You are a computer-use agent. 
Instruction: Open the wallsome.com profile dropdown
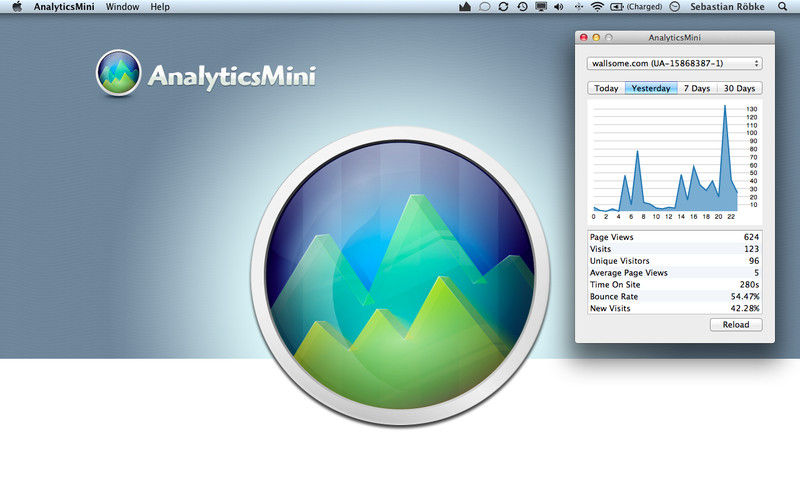(674, 63)
